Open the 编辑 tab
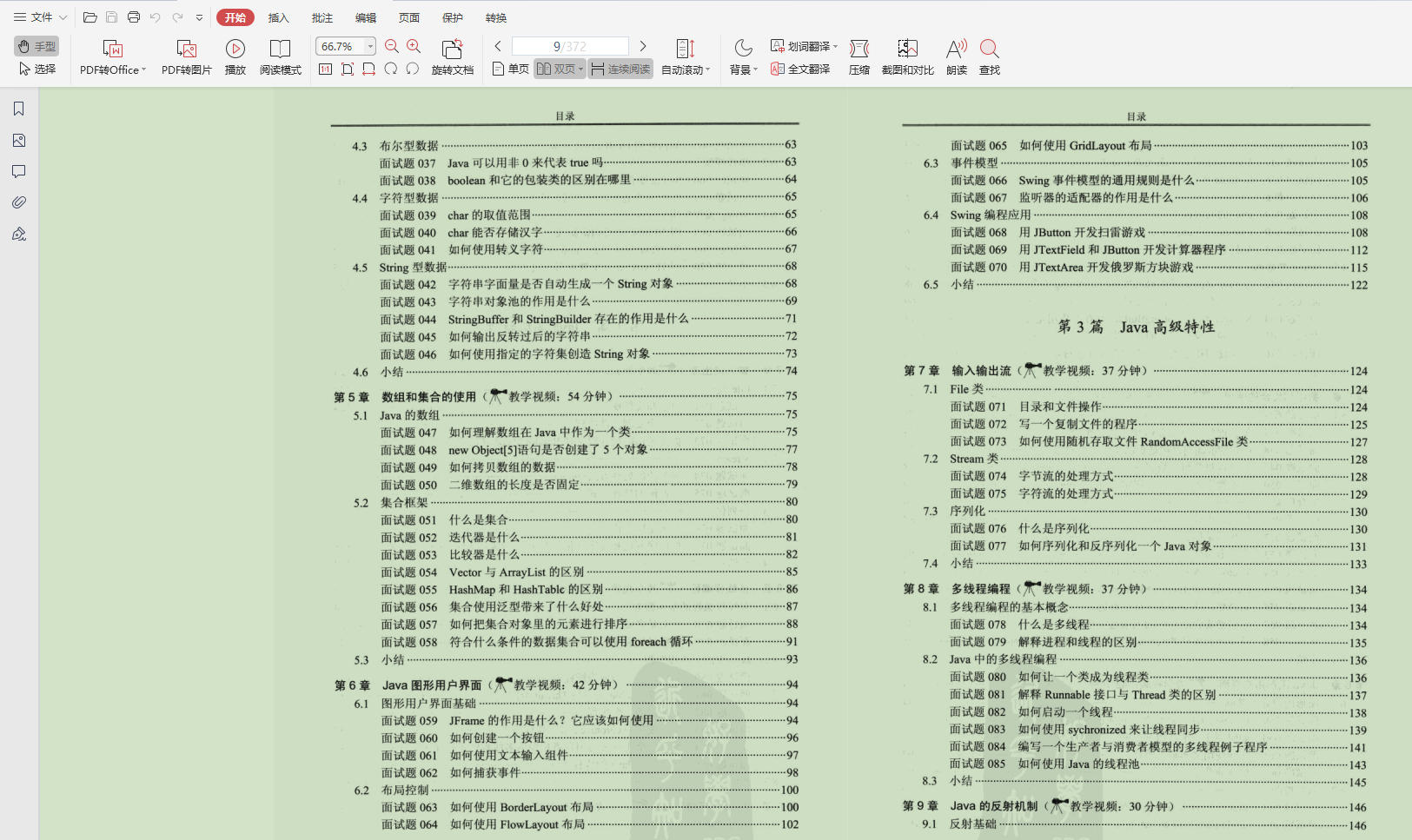Screen dimensions: 1412x840 tap(366, 17)
